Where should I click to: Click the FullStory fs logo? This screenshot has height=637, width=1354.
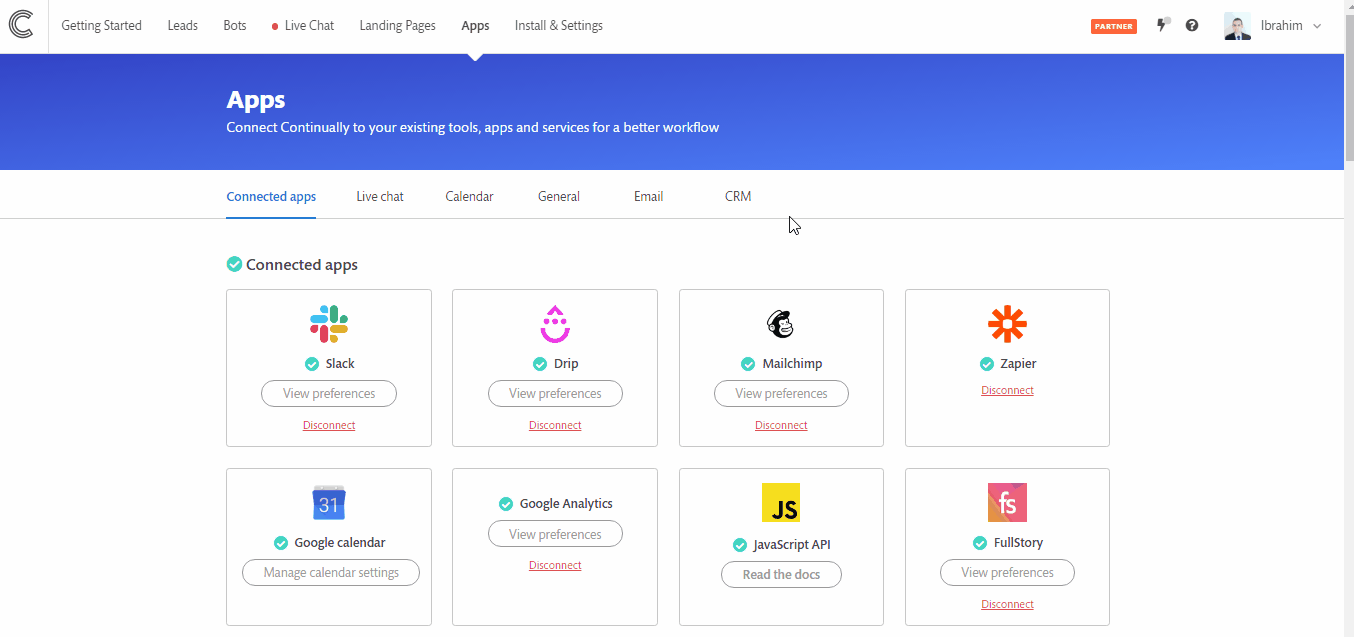click(1007, 503)
